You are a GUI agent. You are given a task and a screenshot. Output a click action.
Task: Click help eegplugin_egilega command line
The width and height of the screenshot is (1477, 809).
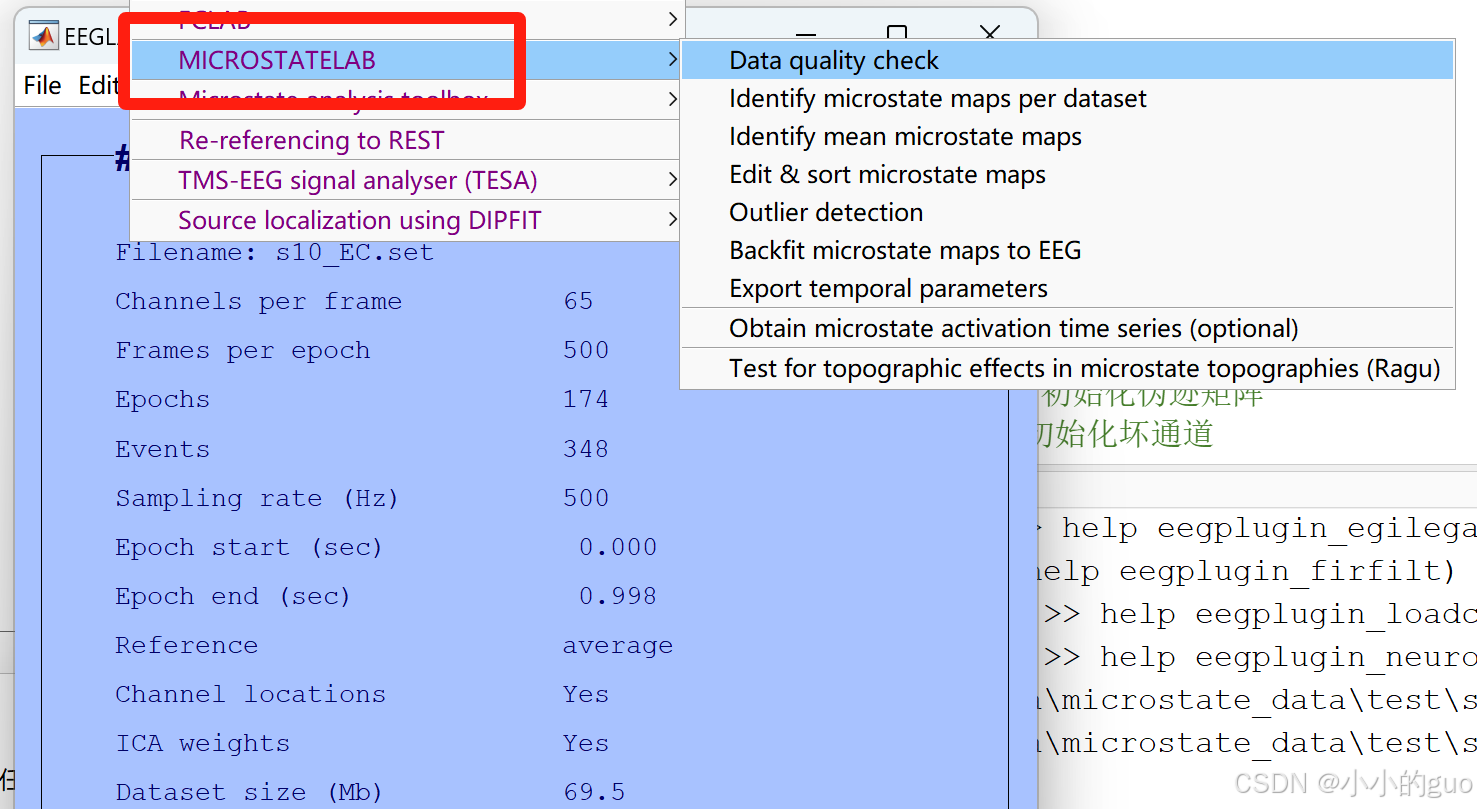(x=1268, y=528)
